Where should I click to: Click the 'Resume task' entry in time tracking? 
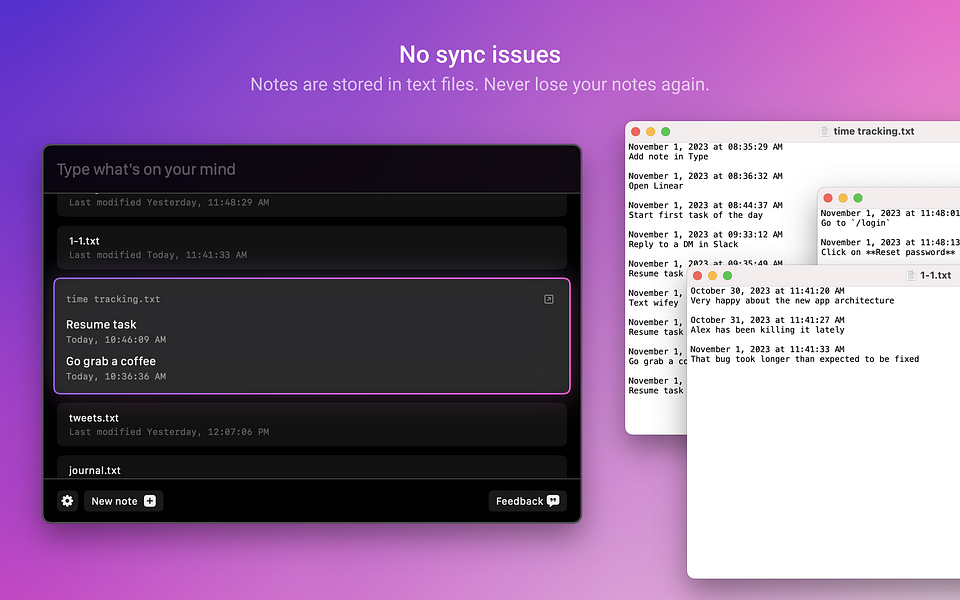click(x=101, y=324)
